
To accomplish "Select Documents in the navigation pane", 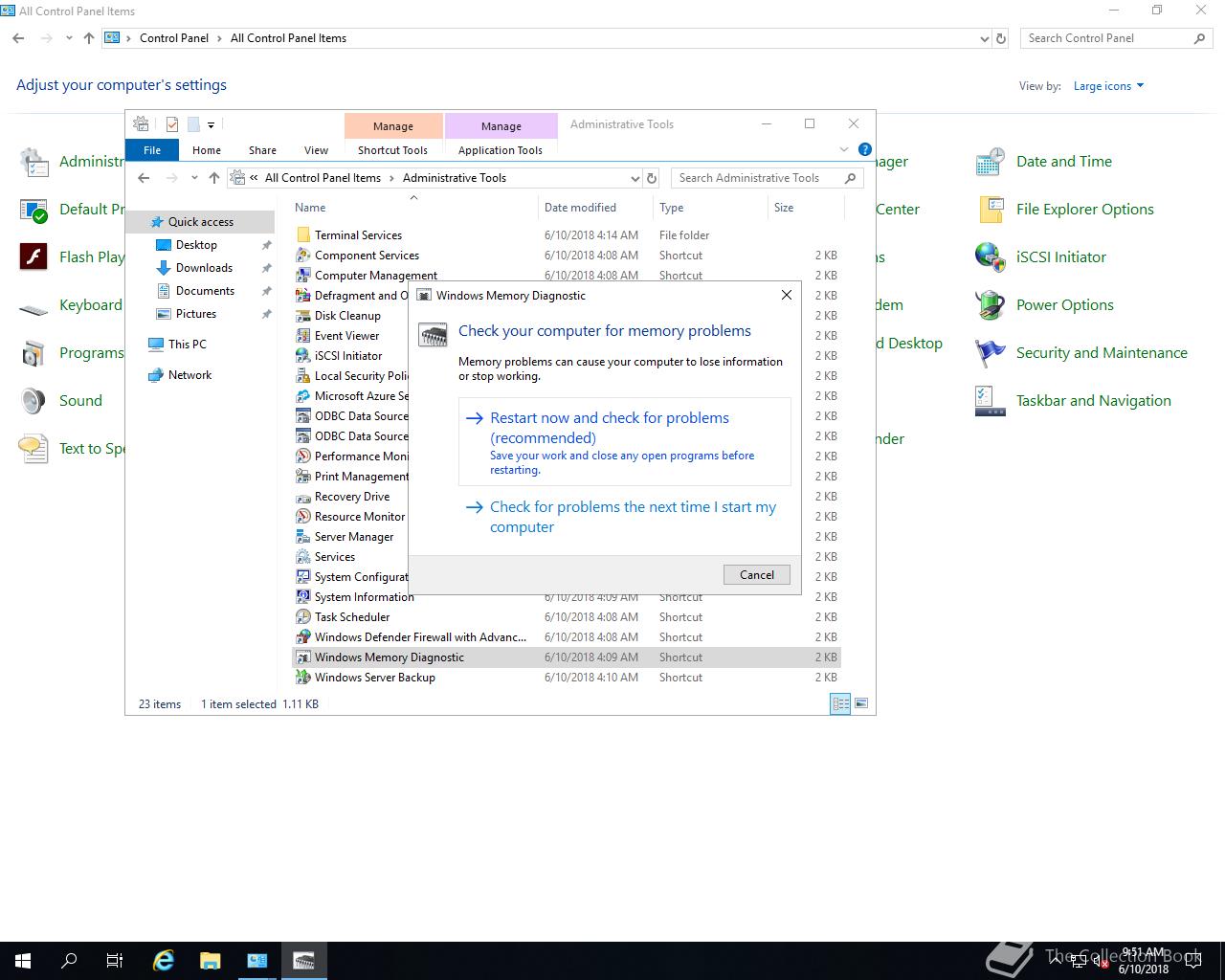I will click(205, 291).
